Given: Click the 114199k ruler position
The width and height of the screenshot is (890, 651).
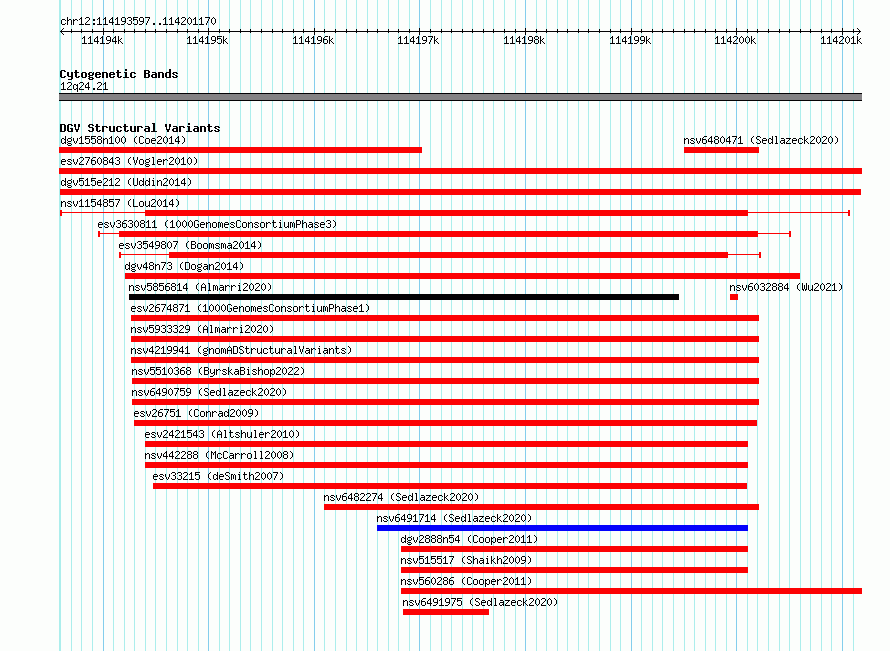Looking at the screenshot, I should pos(630,40).
